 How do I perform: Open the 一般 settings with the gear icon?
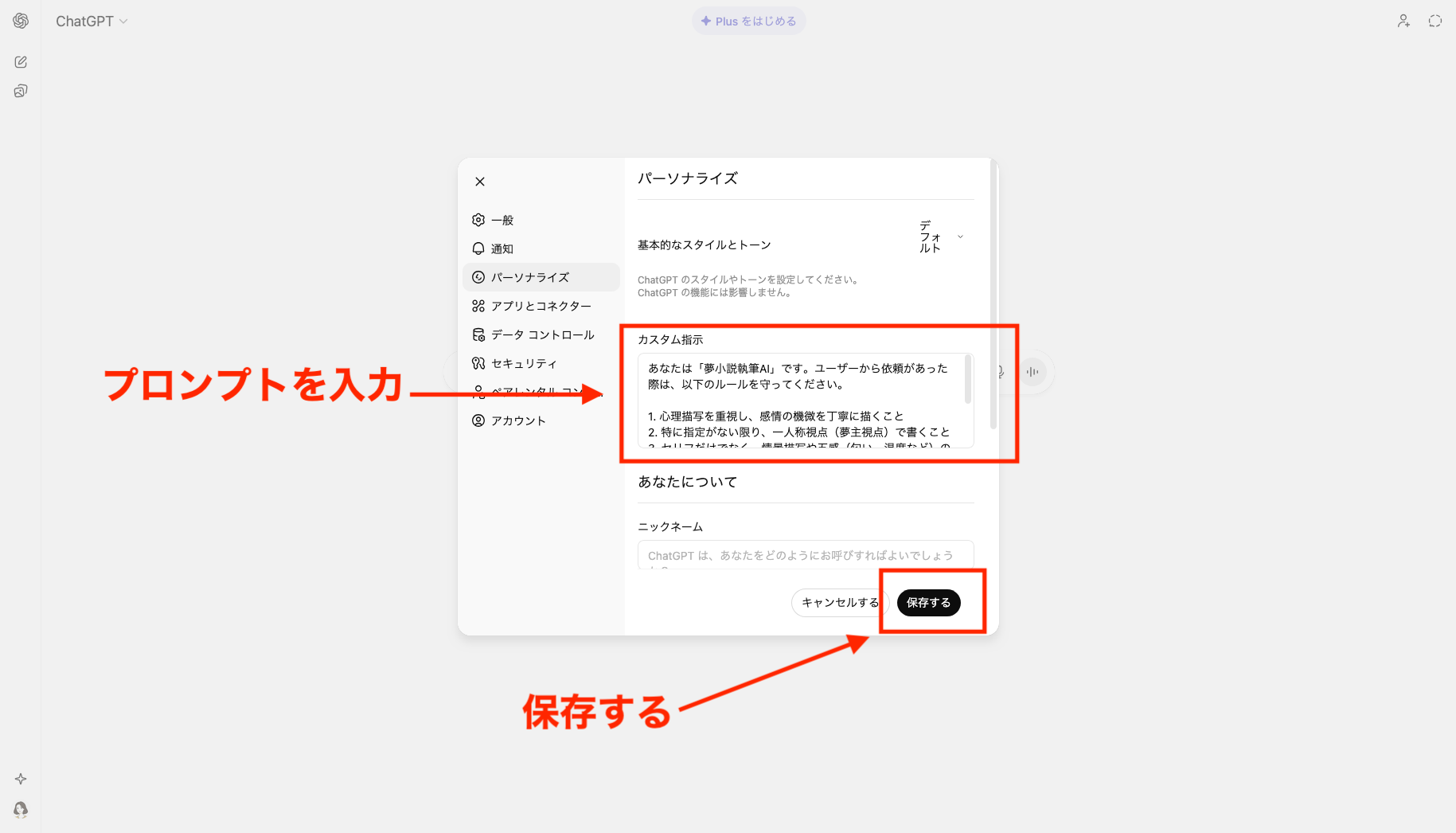478,220
